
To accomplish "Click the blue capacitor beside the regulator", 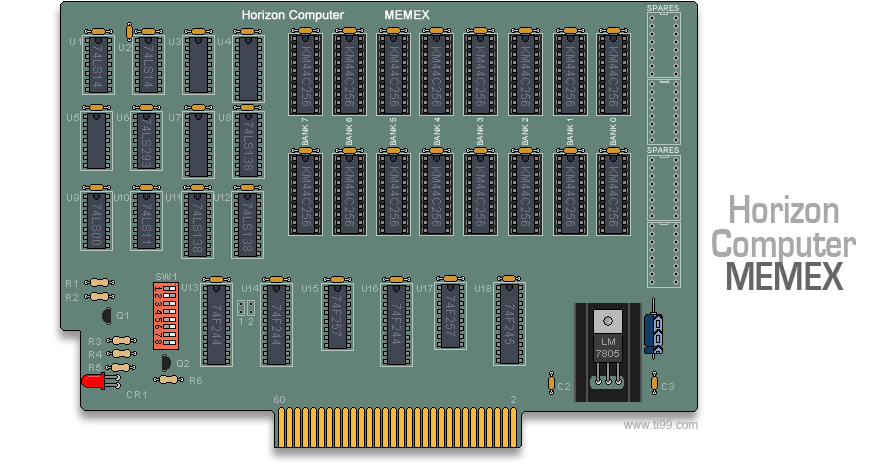I will point(653,332).
